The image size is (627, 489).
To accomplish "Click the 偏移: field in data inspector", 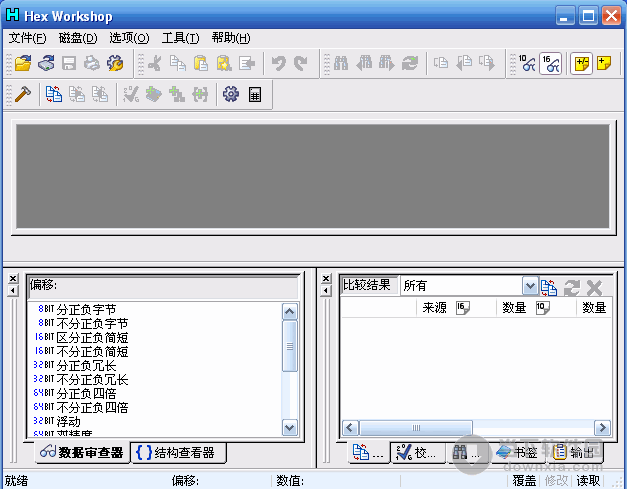I will click(163, 286).
